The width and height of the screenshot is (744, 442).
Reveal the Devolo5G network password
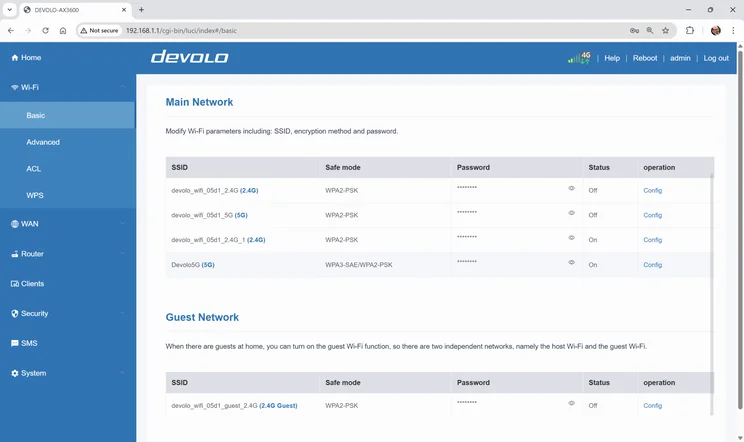[x=572, y=263]
